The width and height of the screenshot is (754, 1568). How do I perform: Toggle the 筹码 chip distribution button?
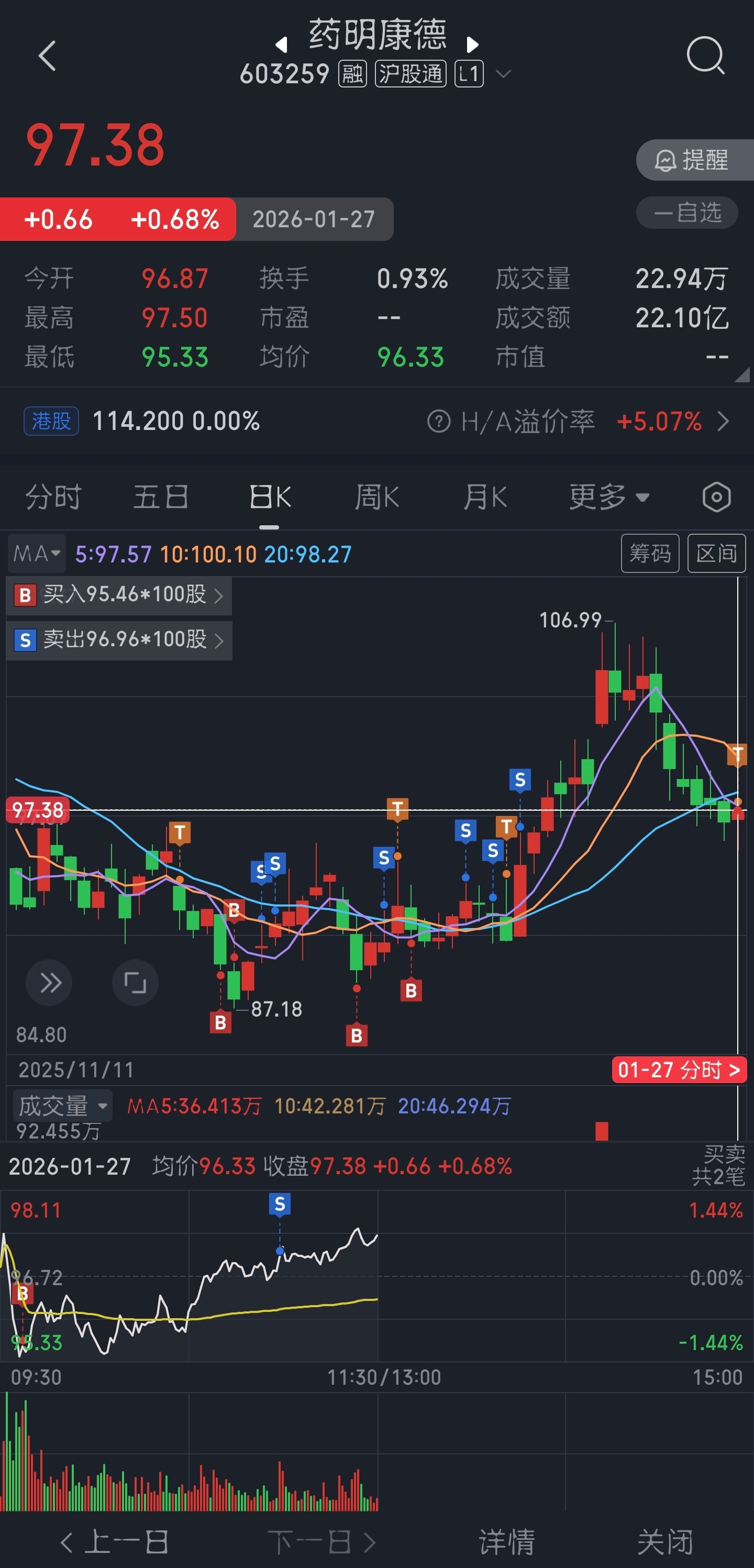pyautogui.click(x=650, y=554)
